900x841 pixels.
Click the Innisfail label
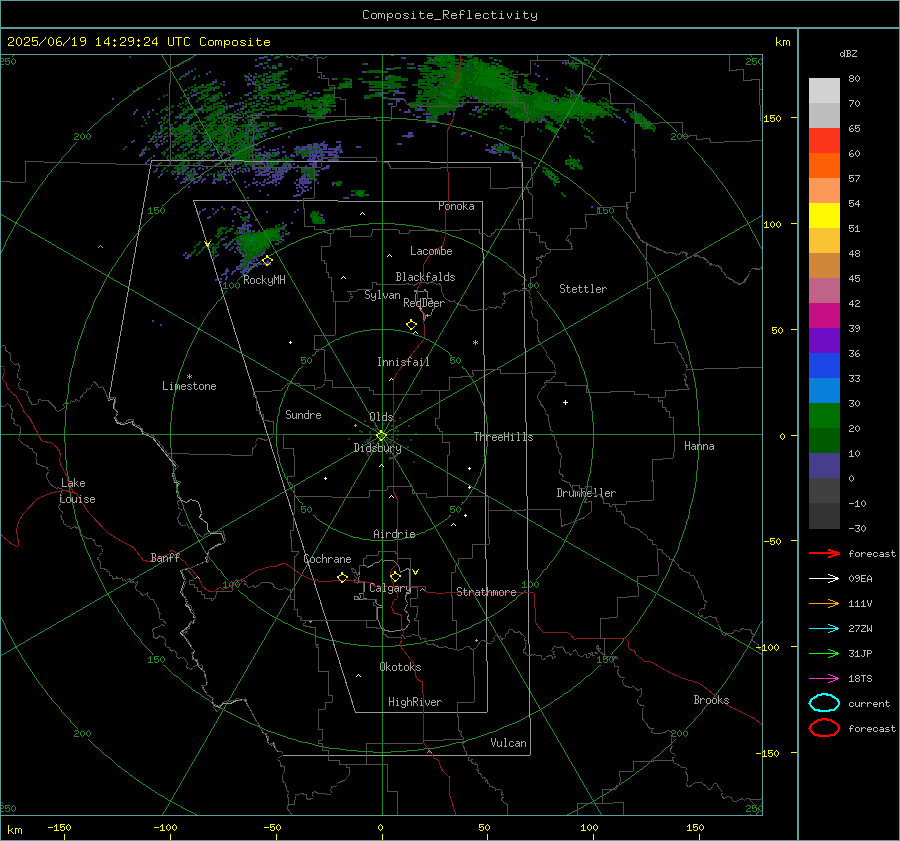pyautogui.click(x=403, y=362)
